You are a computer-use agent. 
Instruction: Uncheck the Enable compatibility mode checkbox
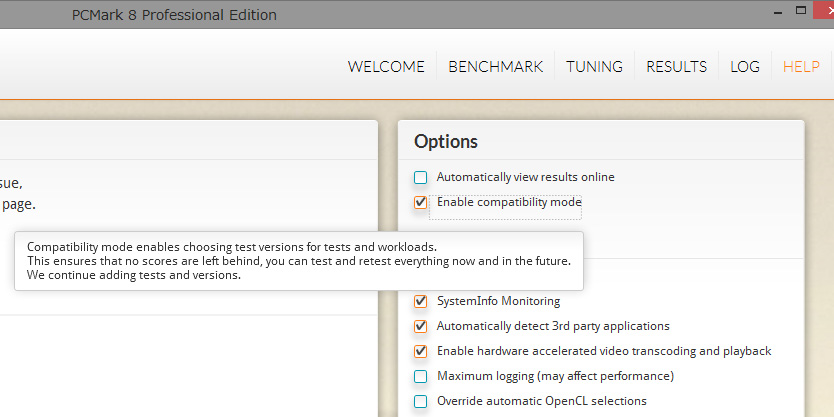(421, 203)
